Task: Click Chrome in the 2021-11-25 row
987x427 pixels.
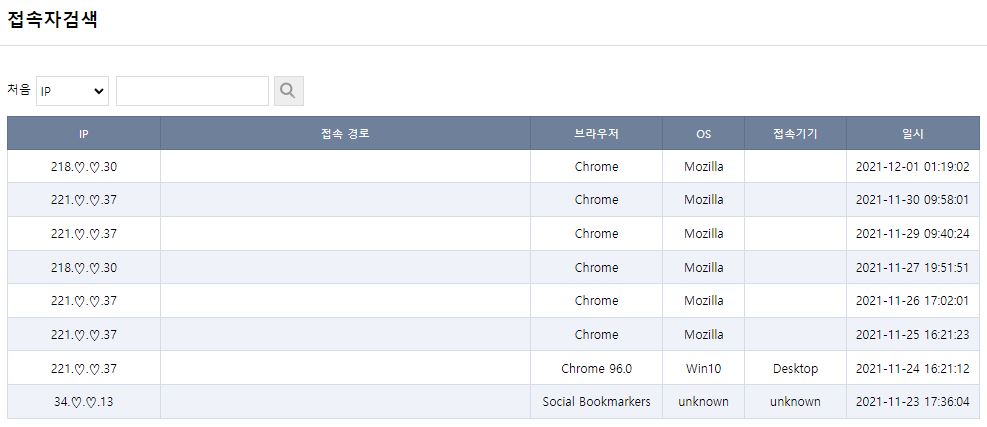Action: tap(596, 334)
